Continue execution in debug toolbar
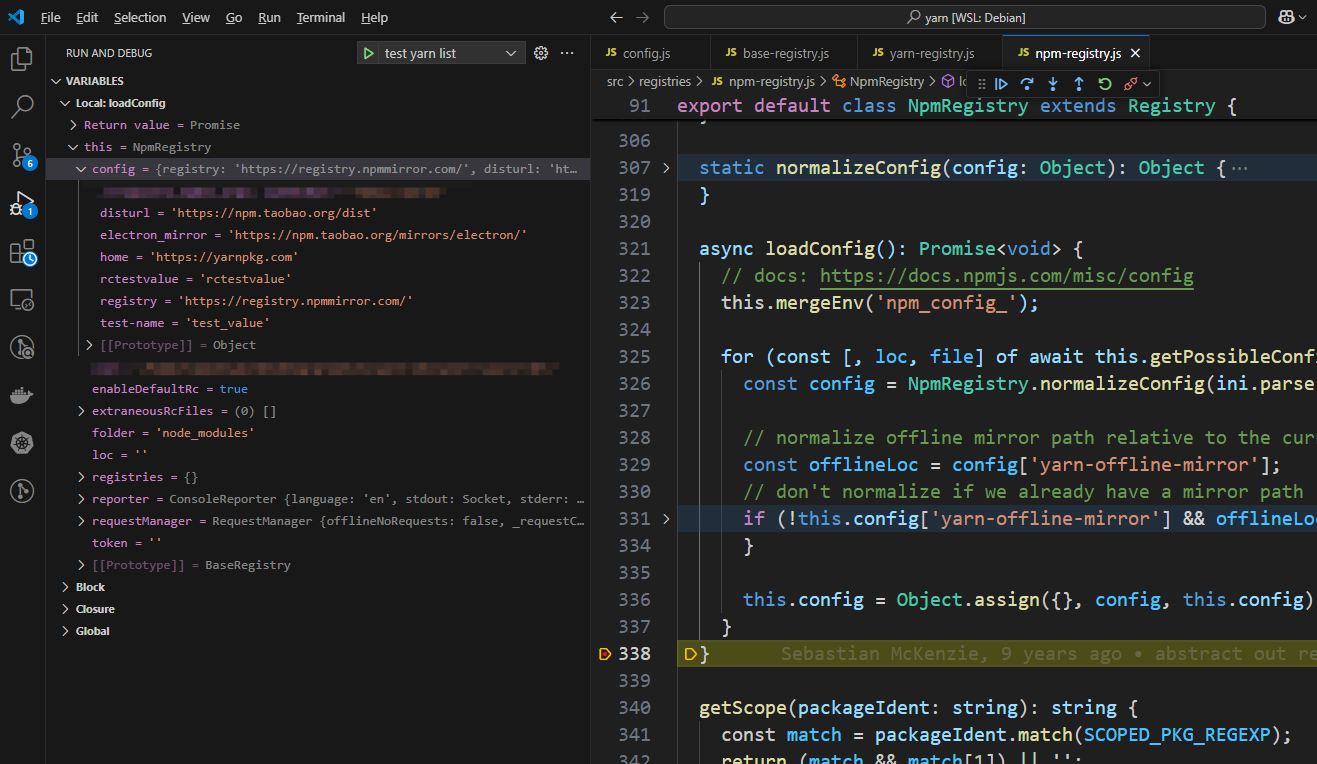The image size is (1317, 764). click(x=1001, y=84)
